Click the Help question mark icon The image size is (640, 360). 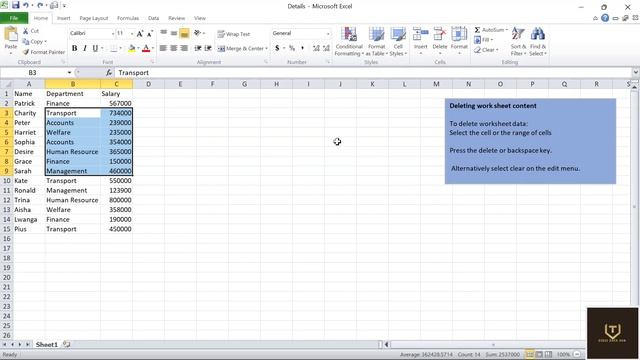[x=605, y=18]
